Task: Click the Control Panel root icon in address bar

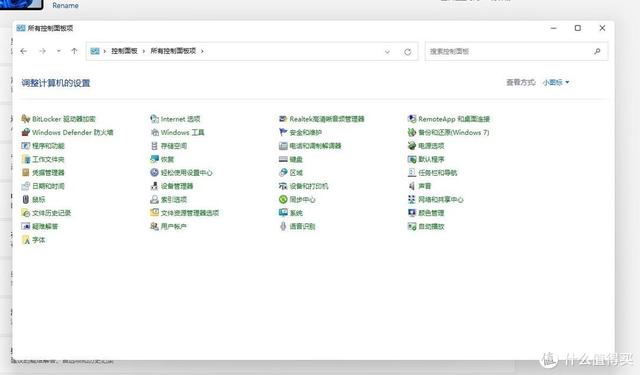Action: pyautogui.click(x=95, y=51)
